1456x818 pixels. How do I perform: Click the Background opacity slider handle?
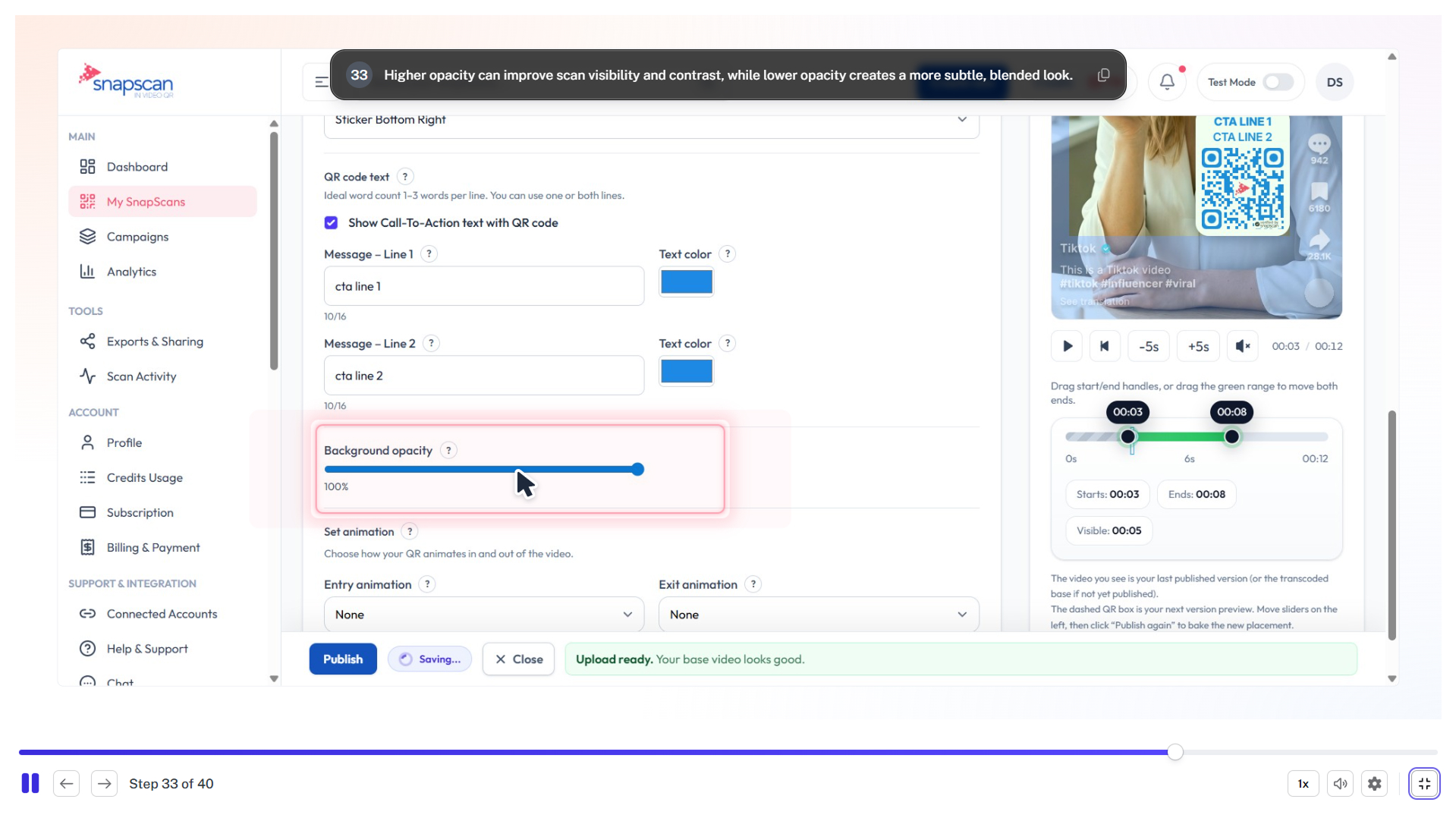tap(637, 470)
